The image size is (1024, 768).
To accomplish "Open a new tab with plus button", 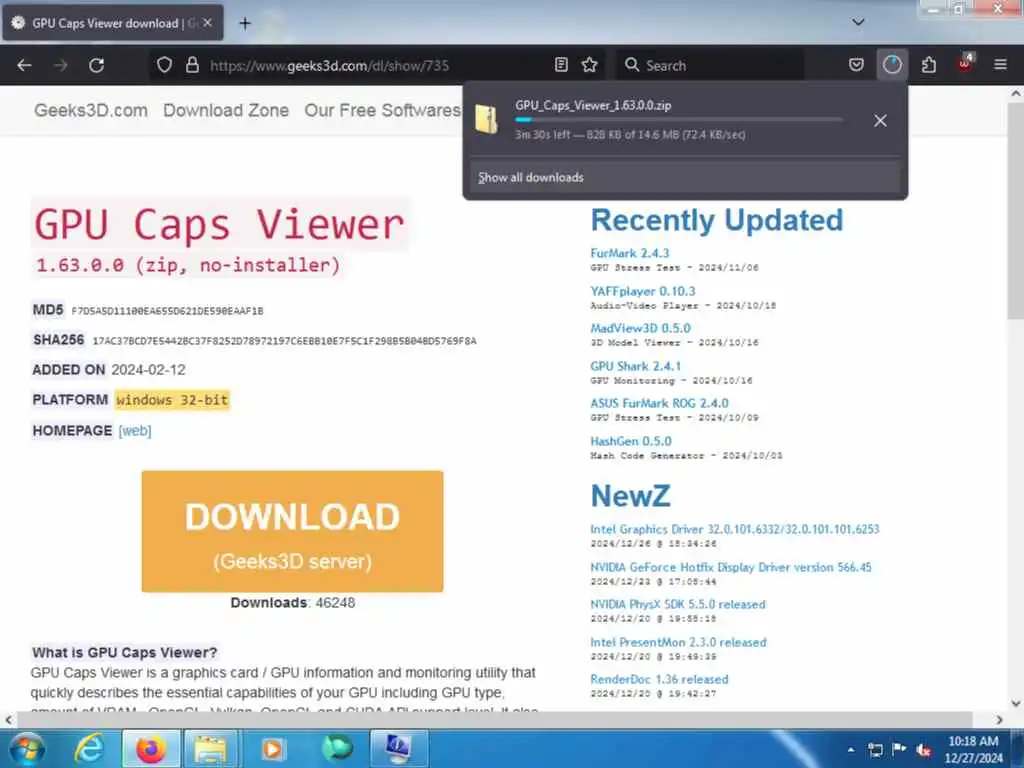I will [245, 24].
